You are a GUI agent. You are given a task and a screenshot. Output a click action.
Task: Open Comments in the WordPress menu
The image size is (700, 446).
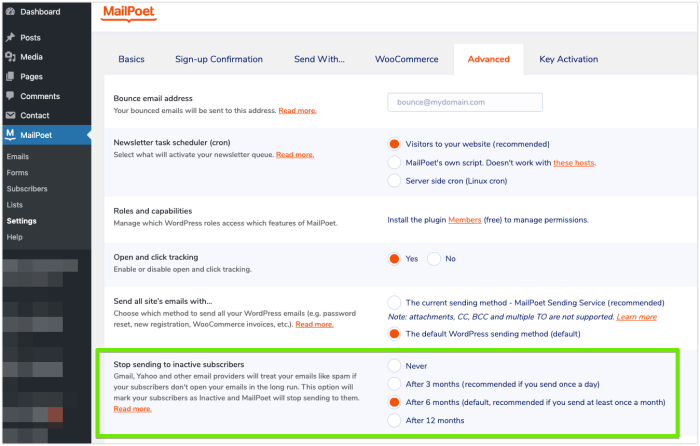(40, 96)
